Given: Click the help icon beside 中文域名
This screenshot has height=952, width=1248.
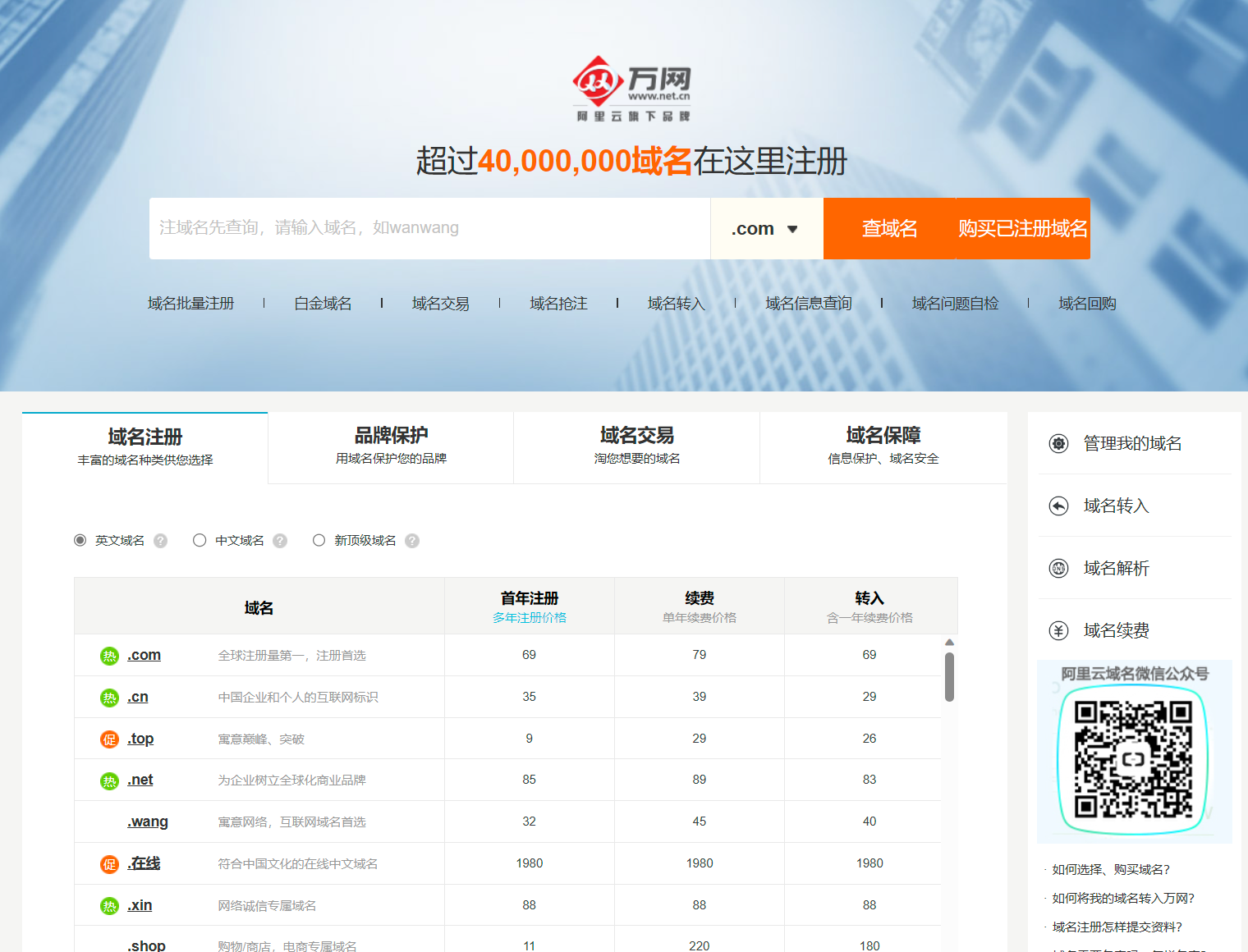Looking at the screenshot, I should point(280,541).
